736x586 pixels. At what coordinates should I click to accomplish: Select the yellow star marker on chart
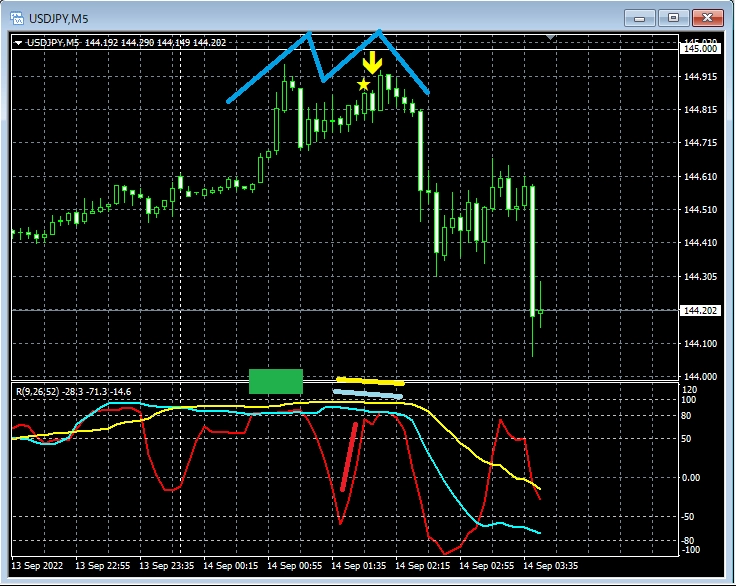(x=363, y=85)
